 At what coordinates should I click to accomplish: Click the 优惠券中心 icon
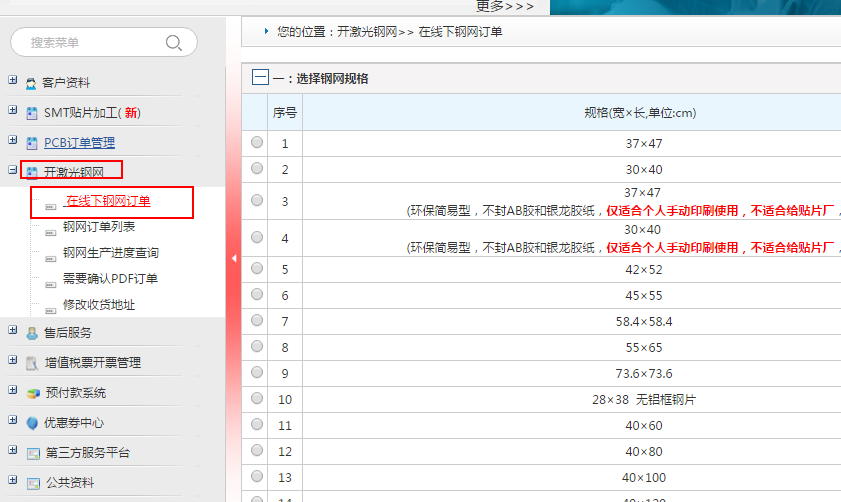click(x=32, y=423)
